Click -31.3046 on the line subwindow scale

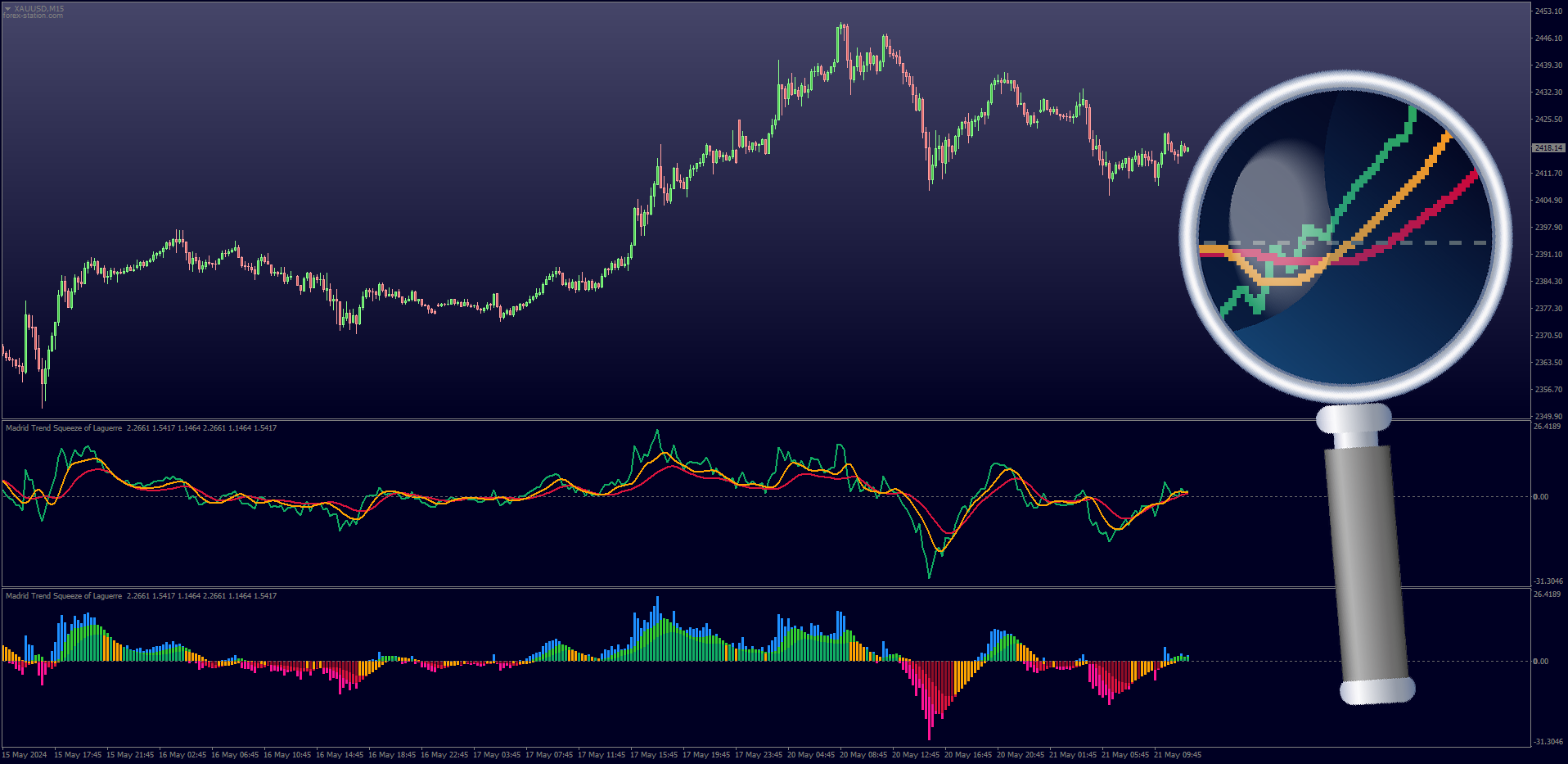[1548, 581]
